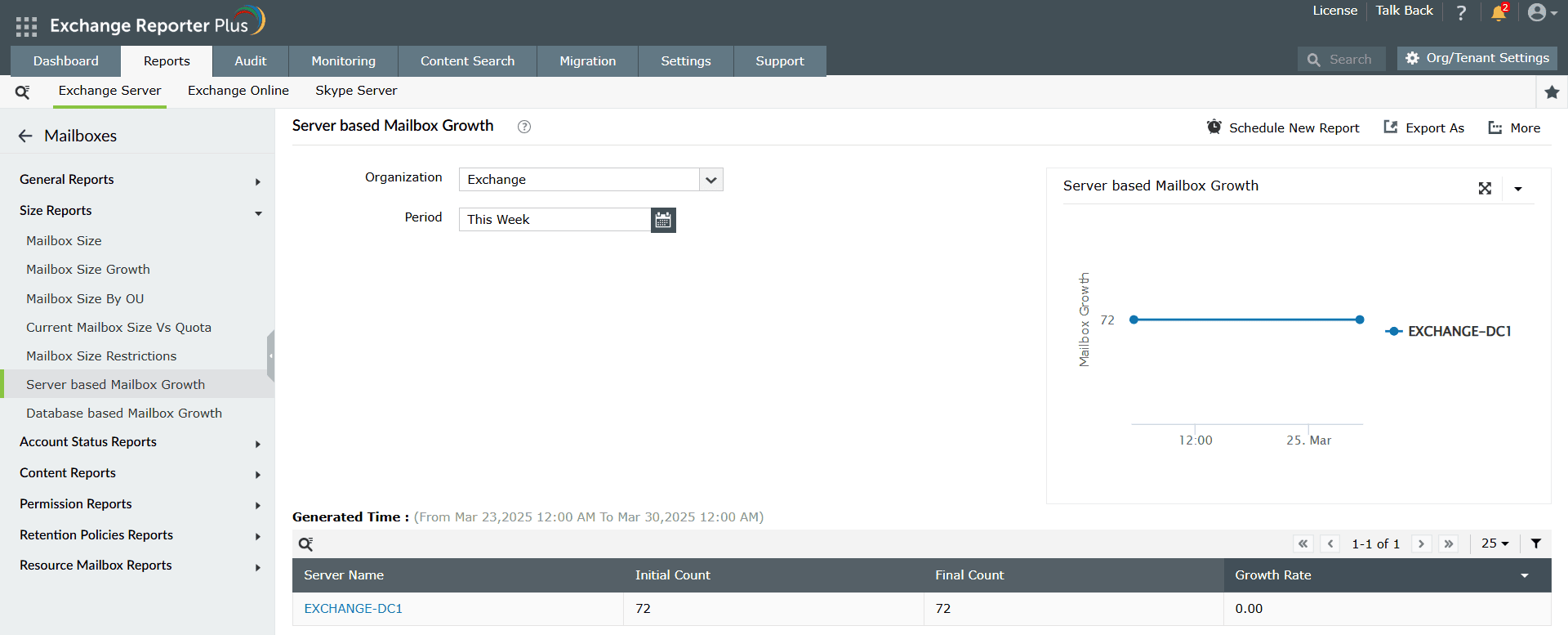
Task: Open the Settings tab
Action: 686,61
